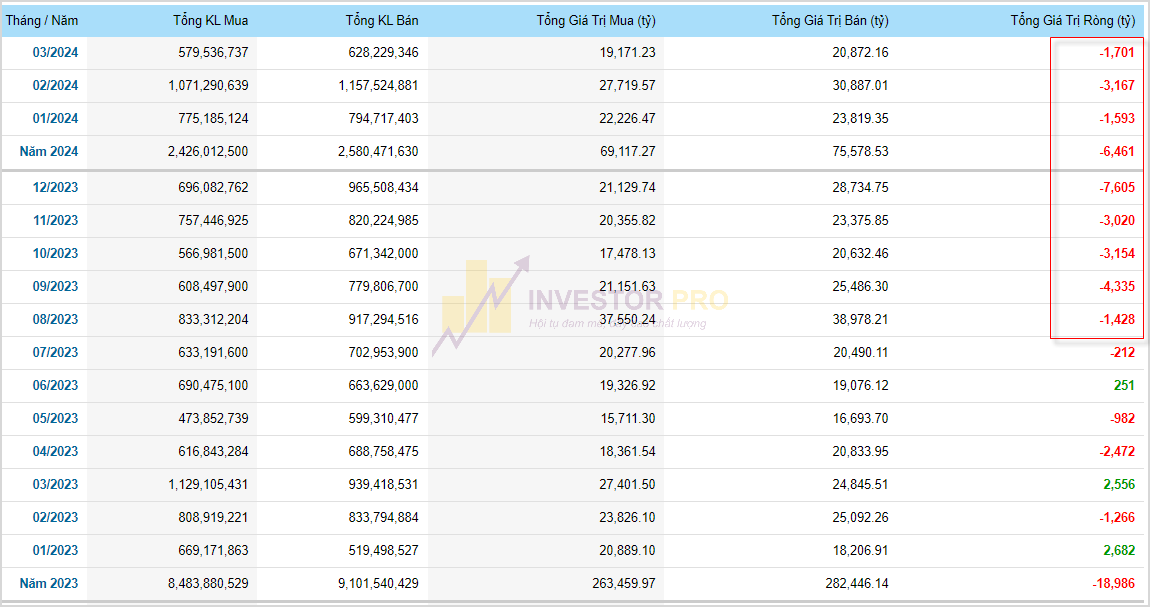Select the -18,986 yearly net total cell
The image size is (1150, 607).
coord(1113,583)
